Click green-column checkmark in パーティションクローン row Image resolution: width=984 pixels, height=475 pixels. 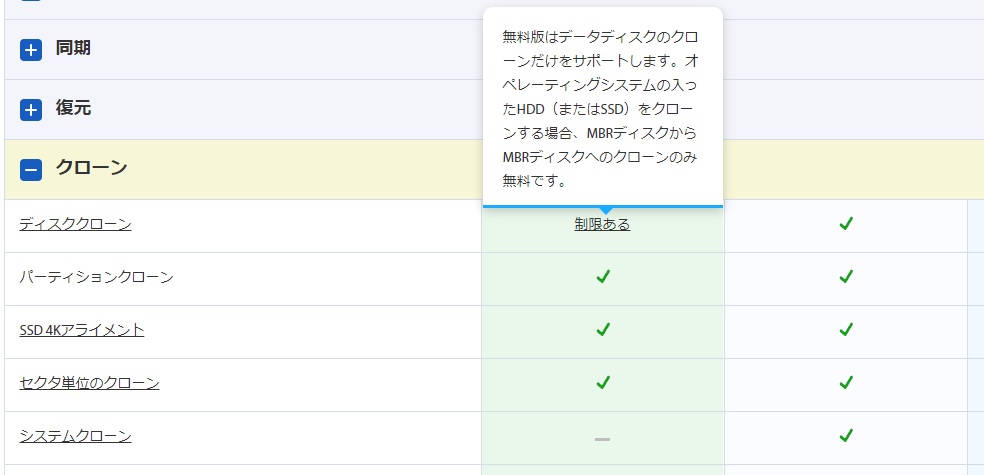[603, 276]
